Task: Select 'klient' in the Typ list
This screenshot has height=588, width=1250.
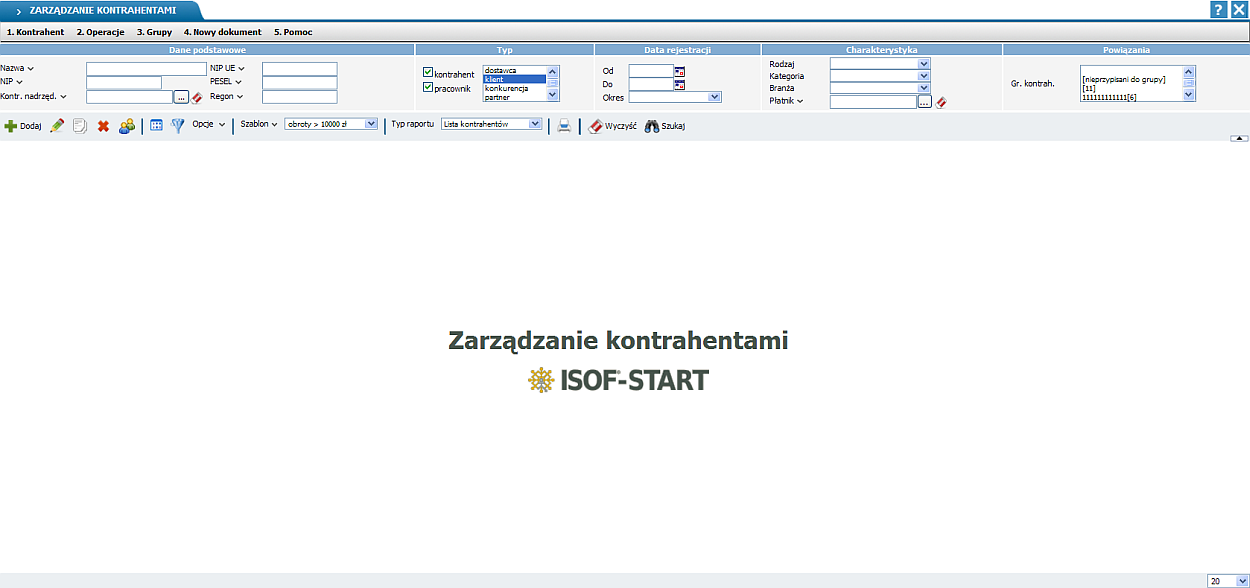Action: click(514, 79)
